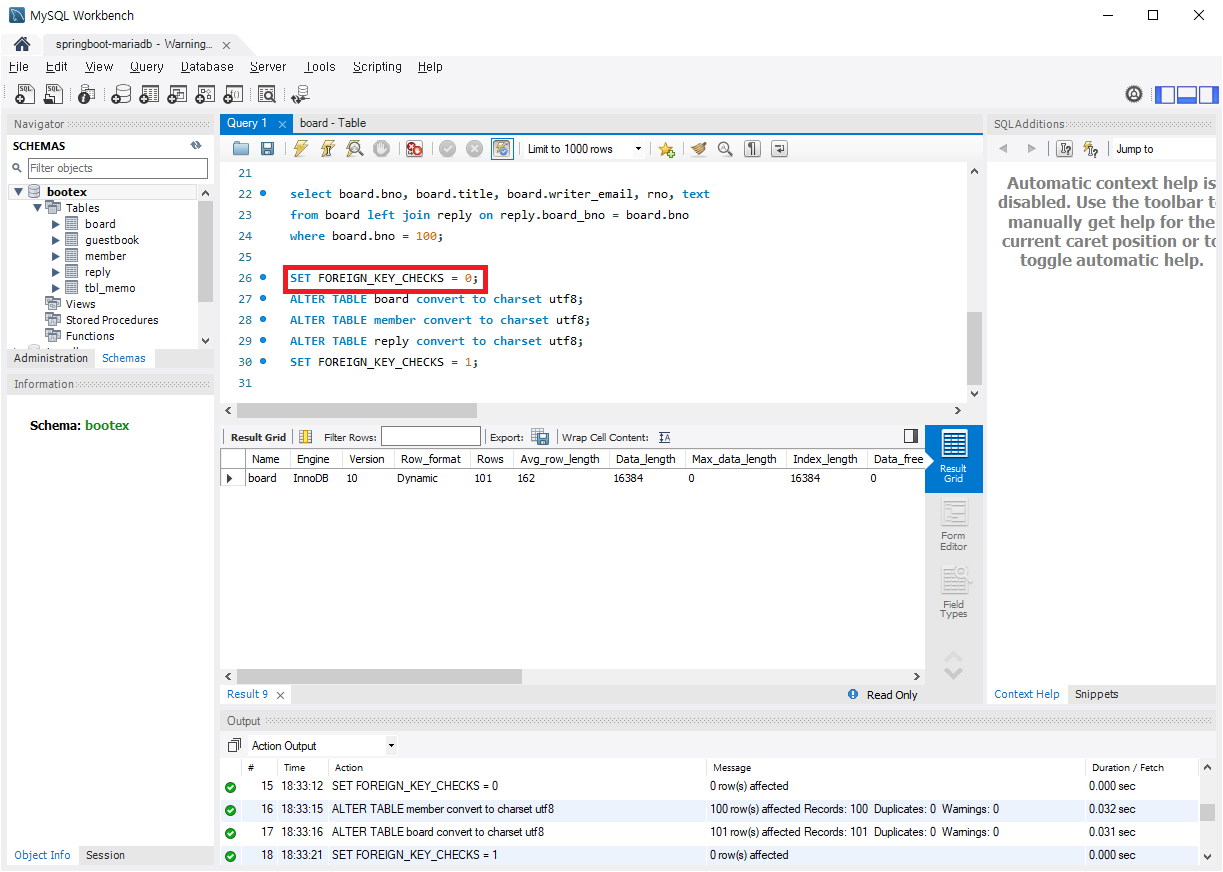Switch to the Administration tab
Screen dimensions: 1223x872
tap(51, 358)
